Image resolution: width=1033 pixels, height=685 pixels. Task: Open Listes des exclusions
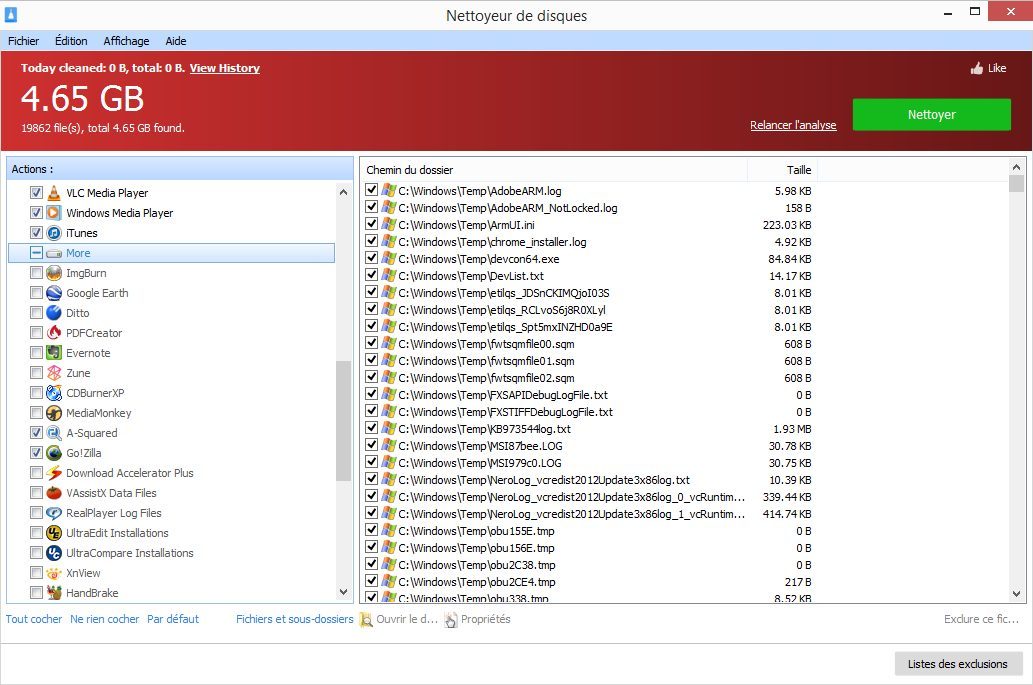click(x=957, y=664)
